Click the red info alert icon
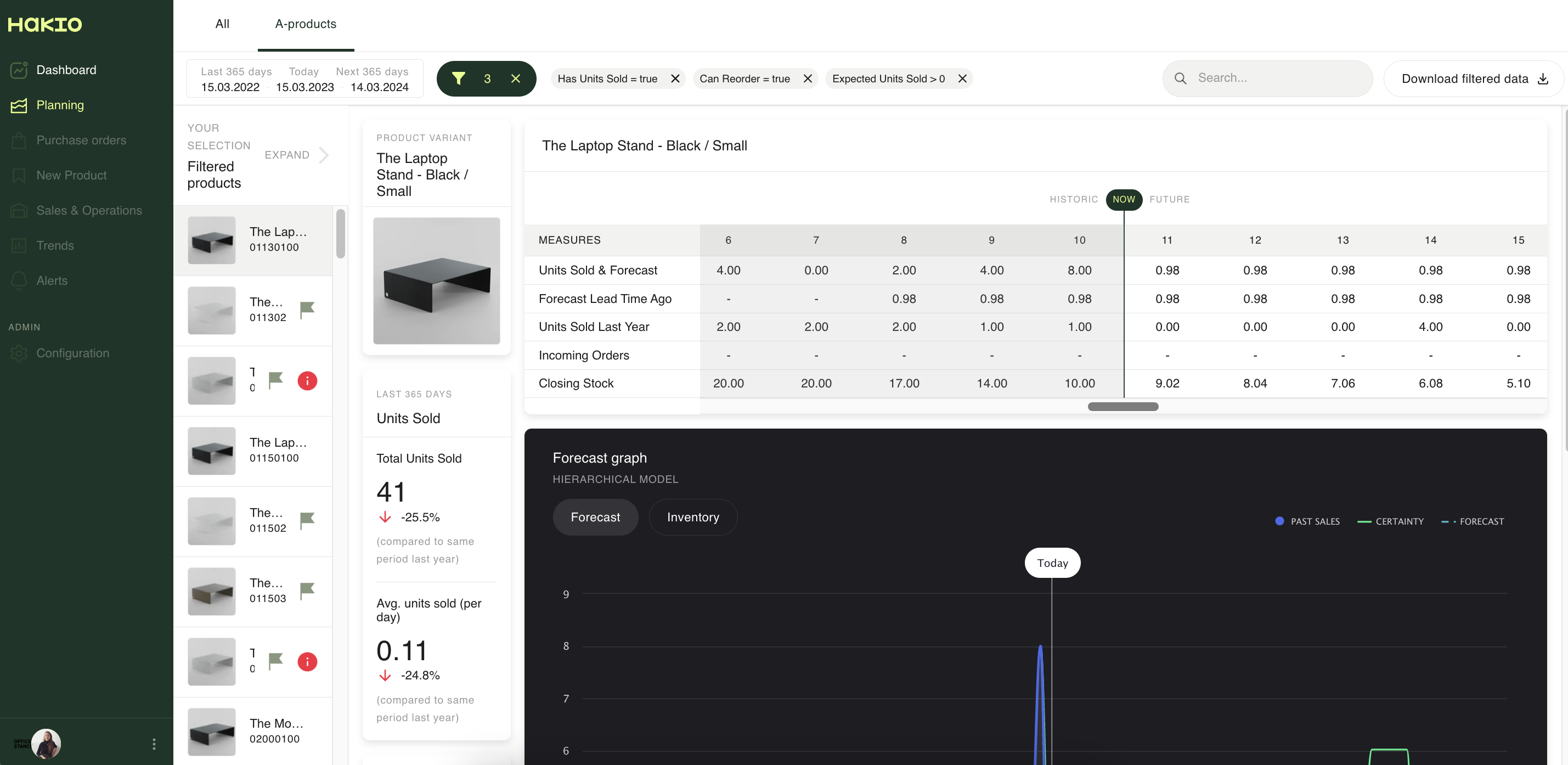 tap(307, 381)
